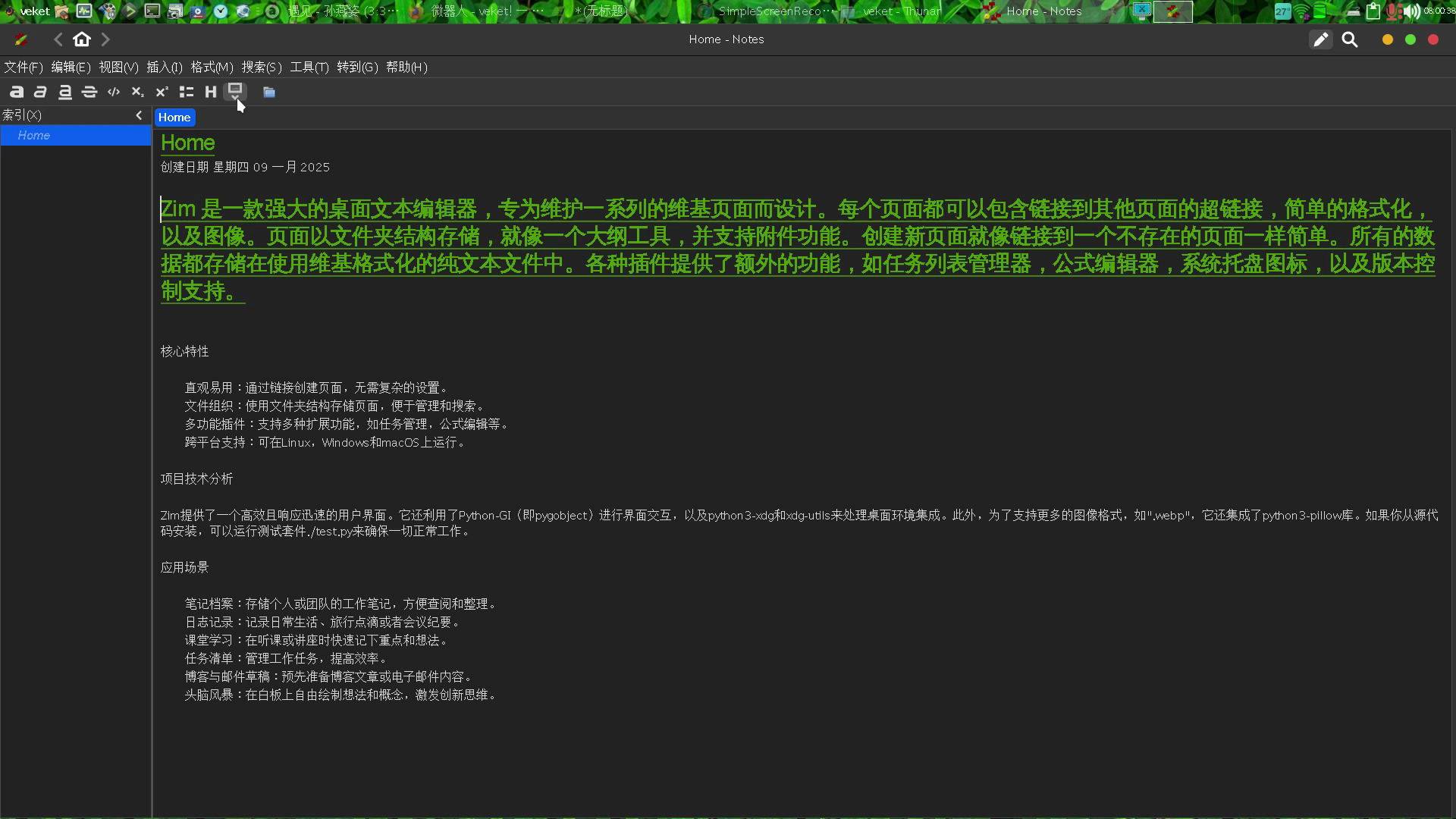
Task: Open the web browser globe panel icon
Action: (243, 11)
